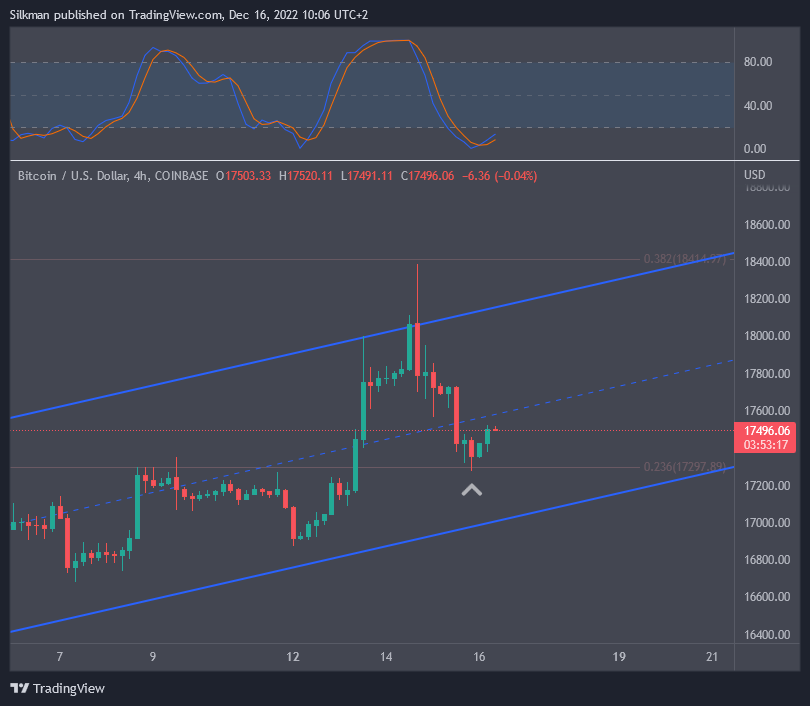Click the open value O17503.33
Viewport: 810px width, 706px height.
point(243,176)
